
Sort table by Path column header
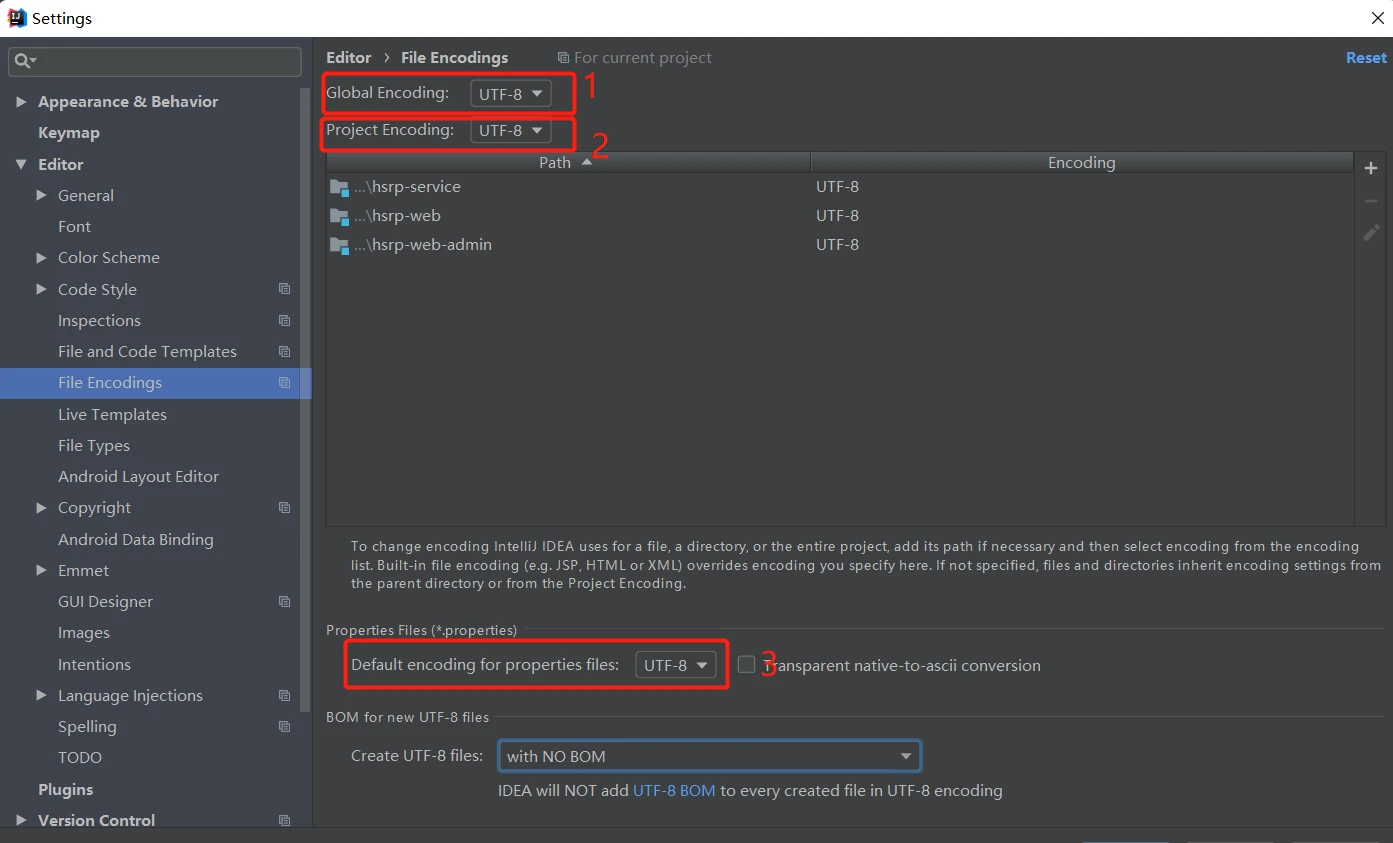[x=568, y=162]
